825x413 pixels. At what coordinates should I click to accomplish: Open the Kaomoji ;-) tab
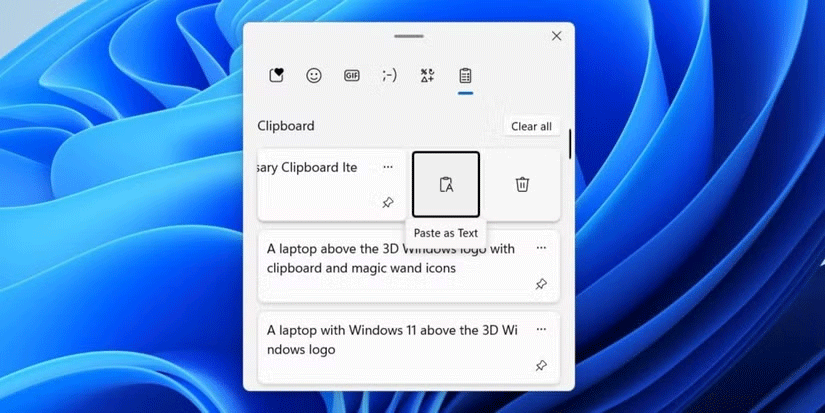pos(389,76)
